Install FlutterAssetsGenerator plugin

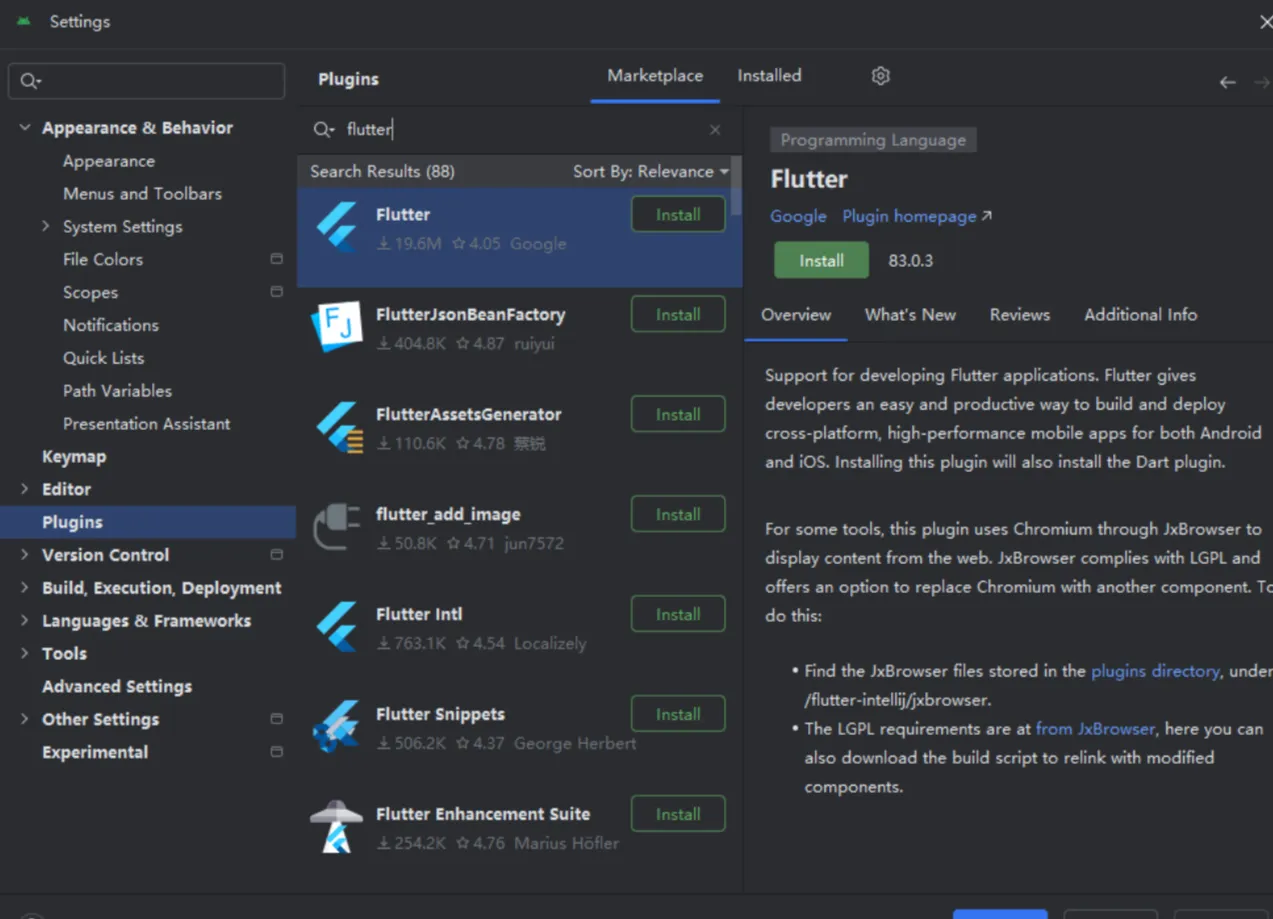click(678, 415)
